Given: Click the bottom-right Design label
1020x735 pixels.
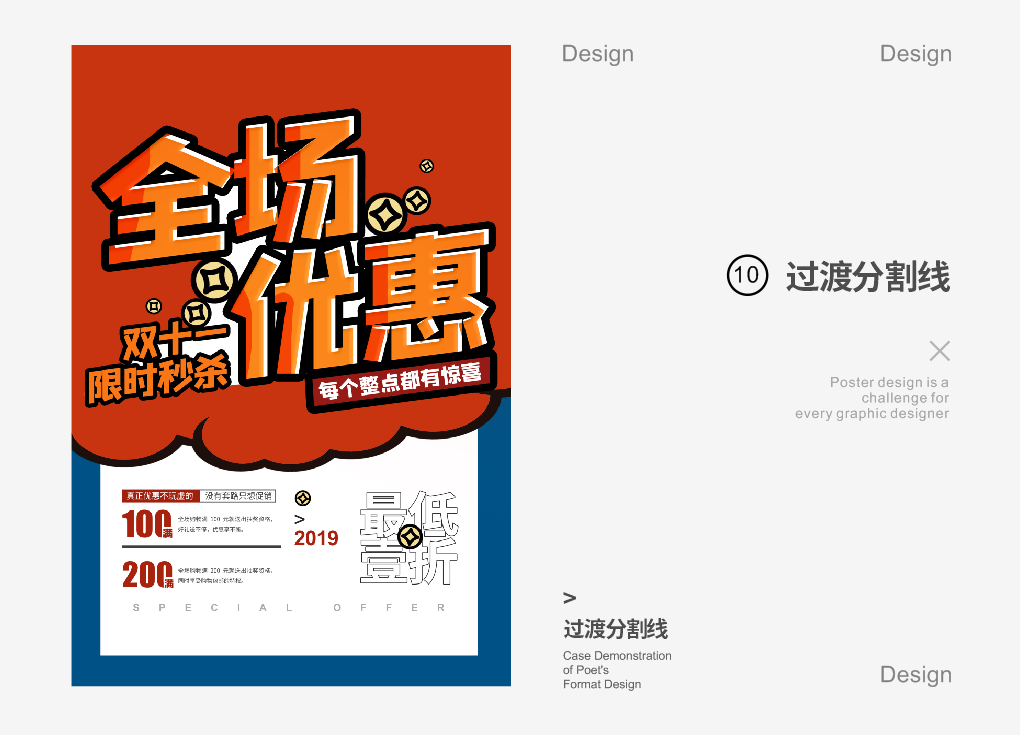Looking at the screenshot, I should click(915, 675).
